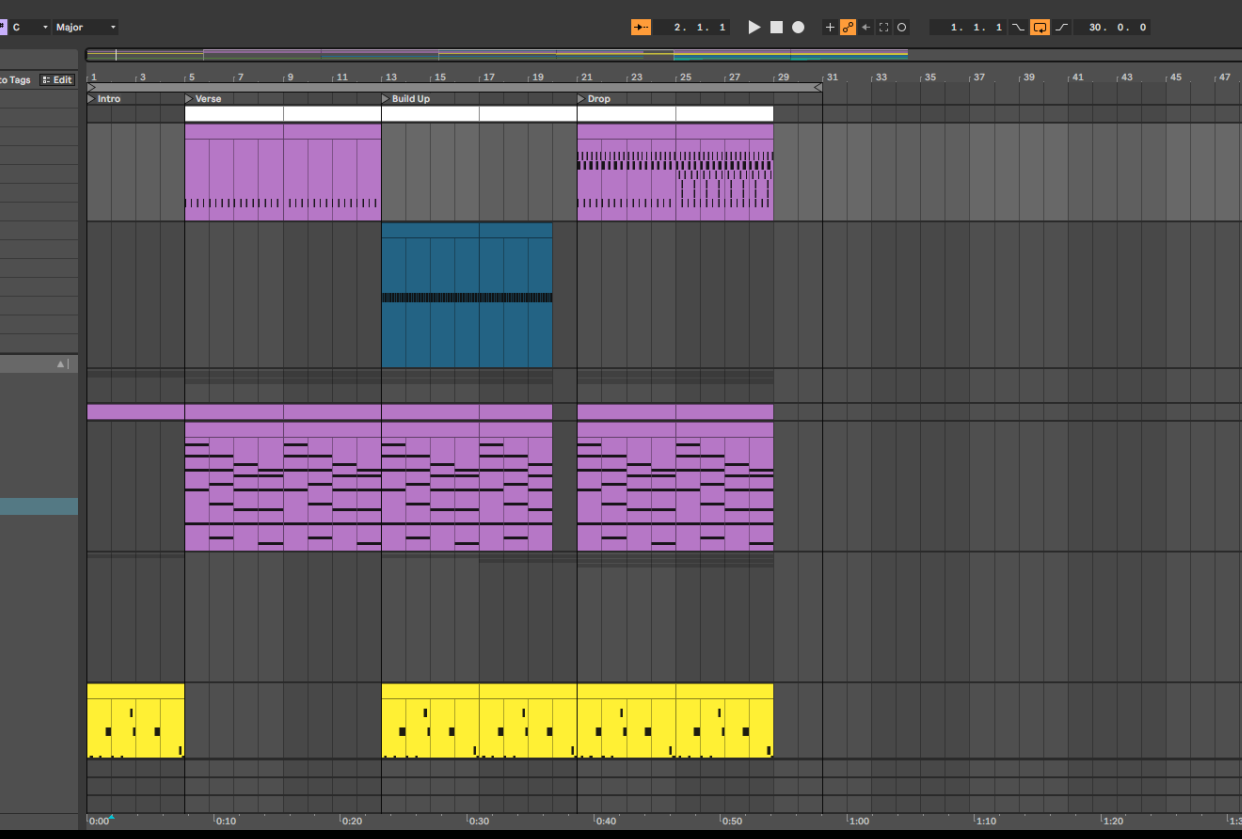1242x839 pixels.
Task: Select the yellow clip under Build Up
Action: coord(479,721)
